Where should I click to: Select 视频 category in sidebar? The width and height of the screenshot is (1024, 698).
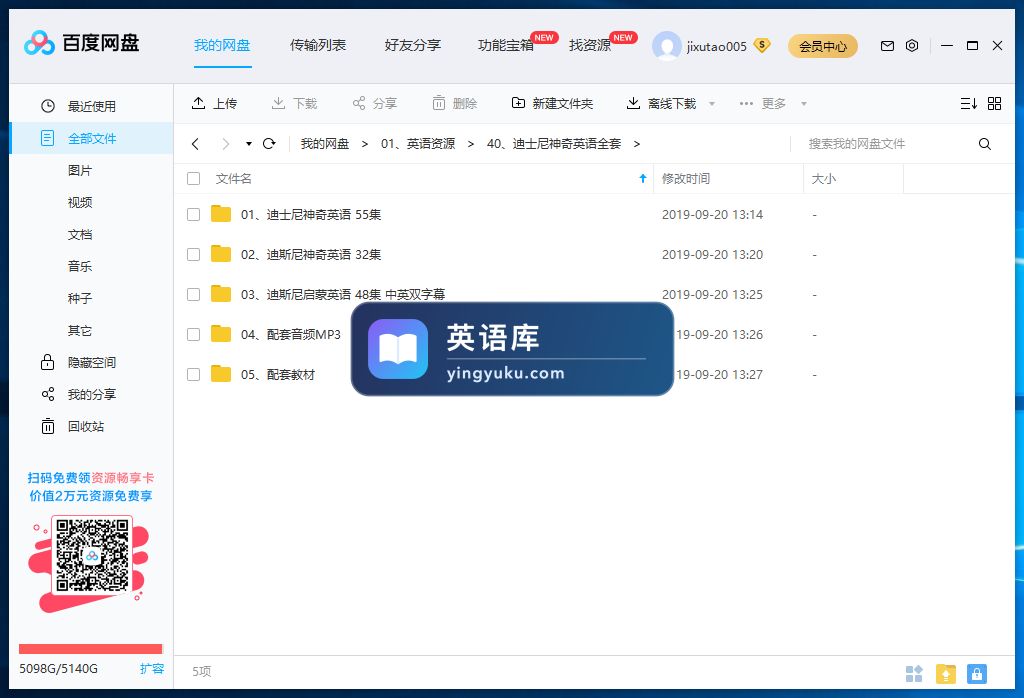(80, 202)
